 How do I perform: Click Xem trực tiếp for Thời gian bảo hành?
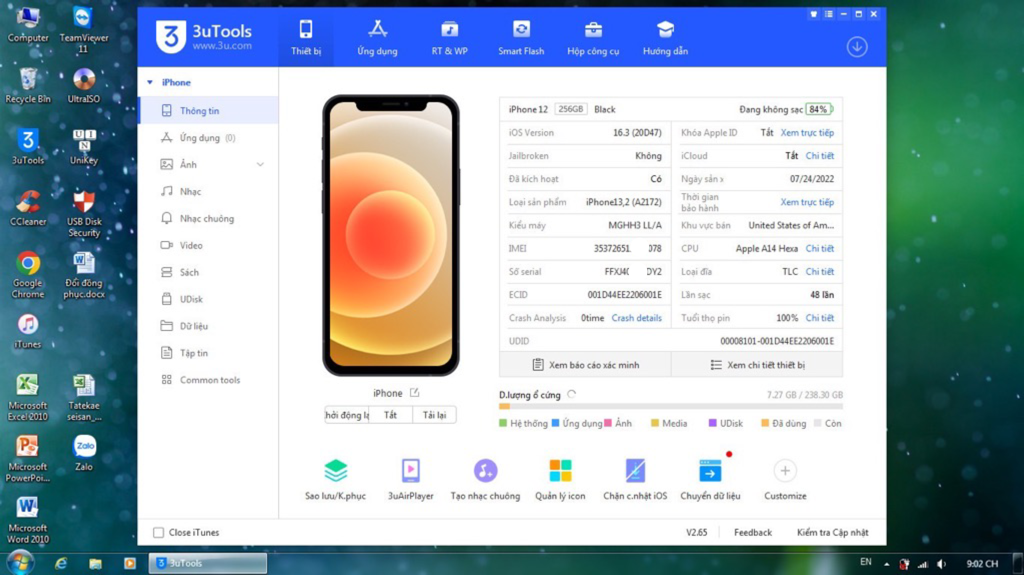807,202
